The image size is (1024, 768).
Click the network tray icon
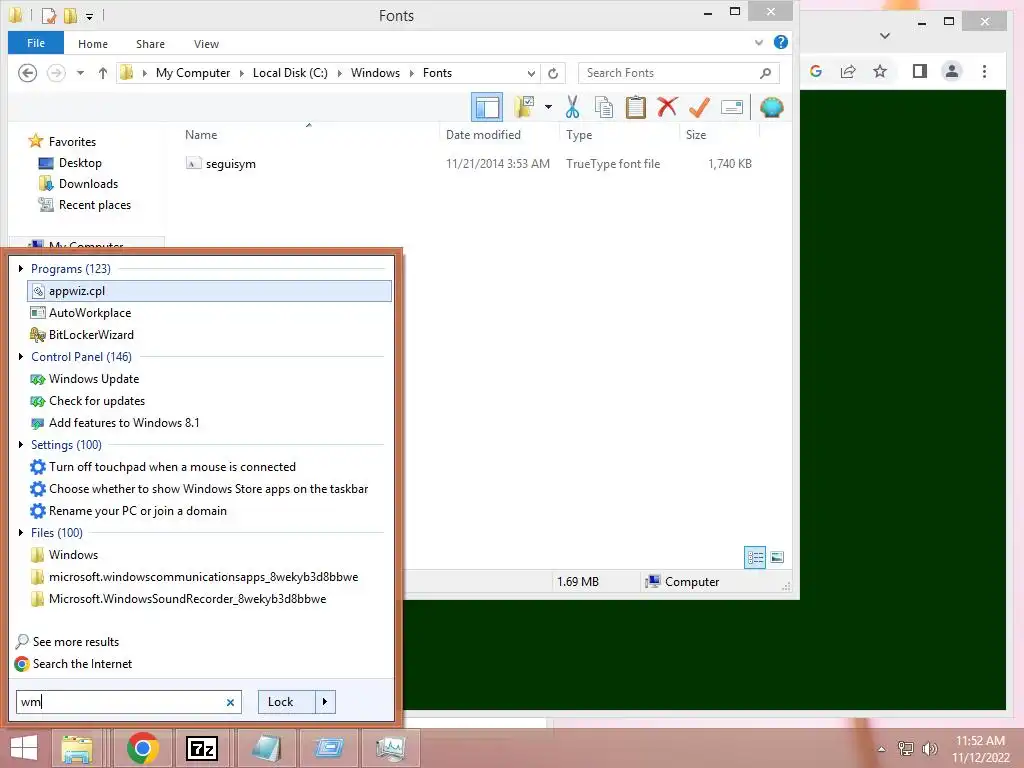(905, 749)
